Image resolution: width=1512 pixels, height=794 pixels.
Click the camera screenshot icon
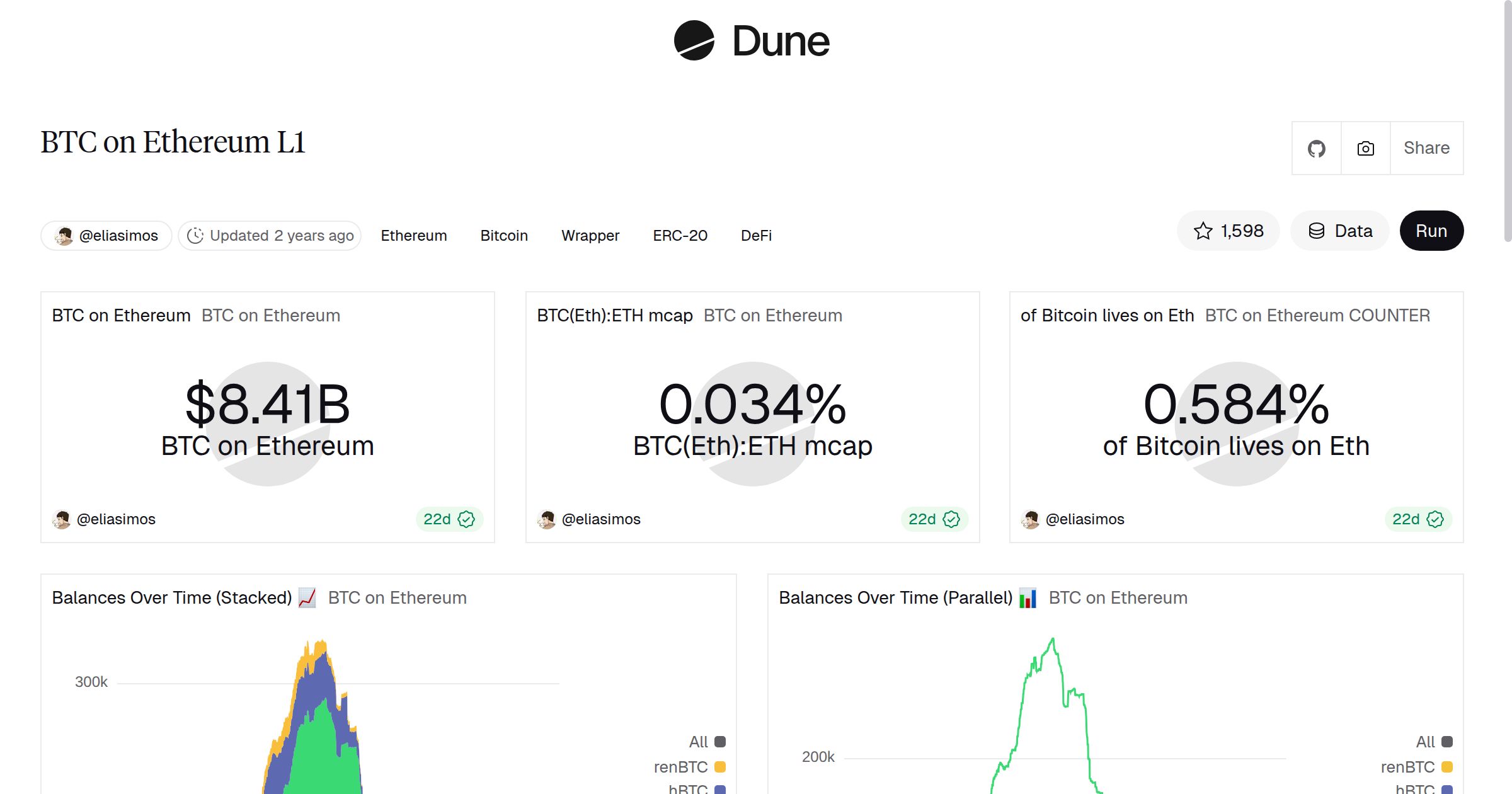1365,147
